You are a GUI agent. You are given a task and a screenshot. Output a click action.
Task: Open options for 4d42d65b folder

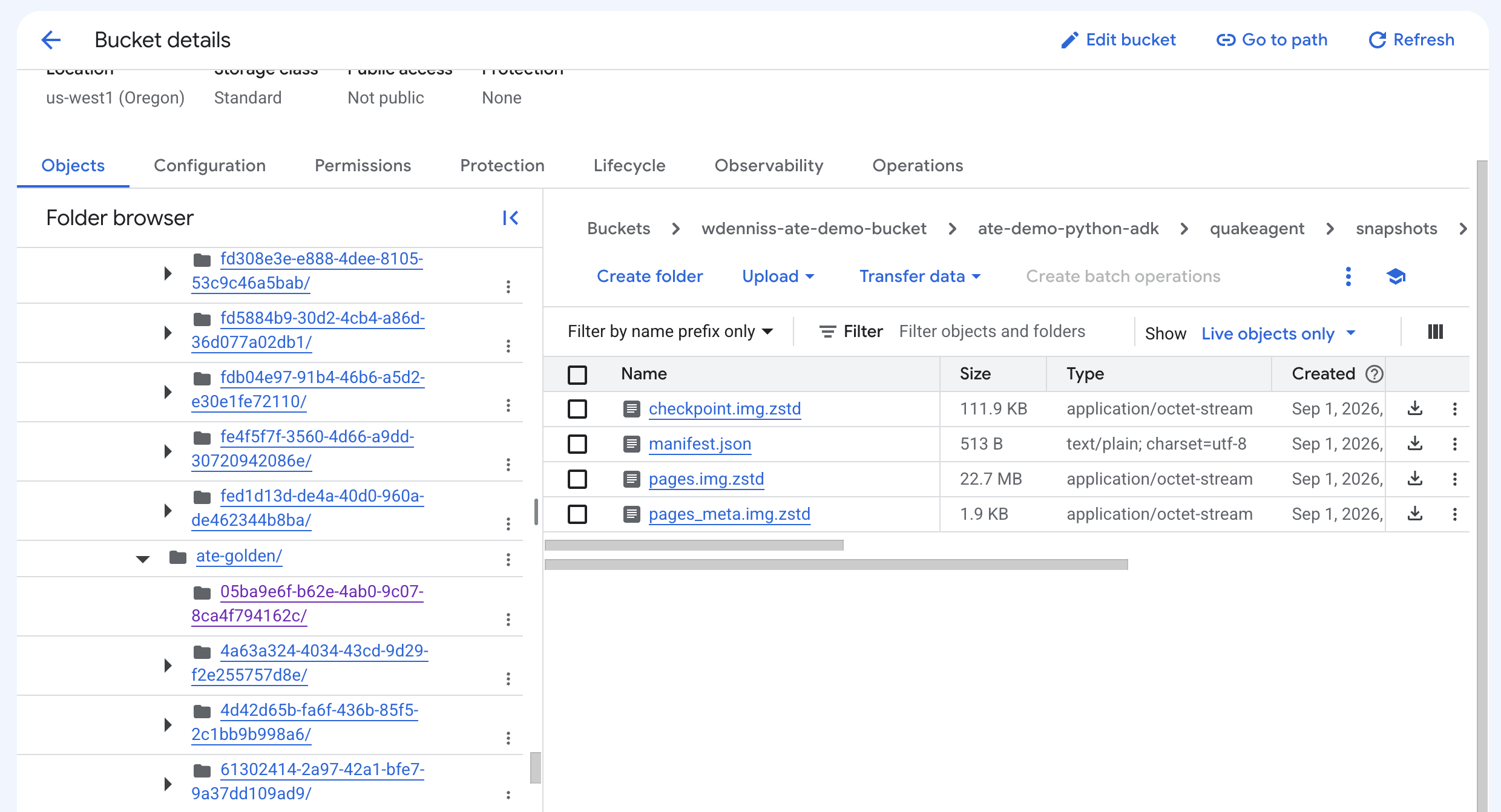click(508, 738)
